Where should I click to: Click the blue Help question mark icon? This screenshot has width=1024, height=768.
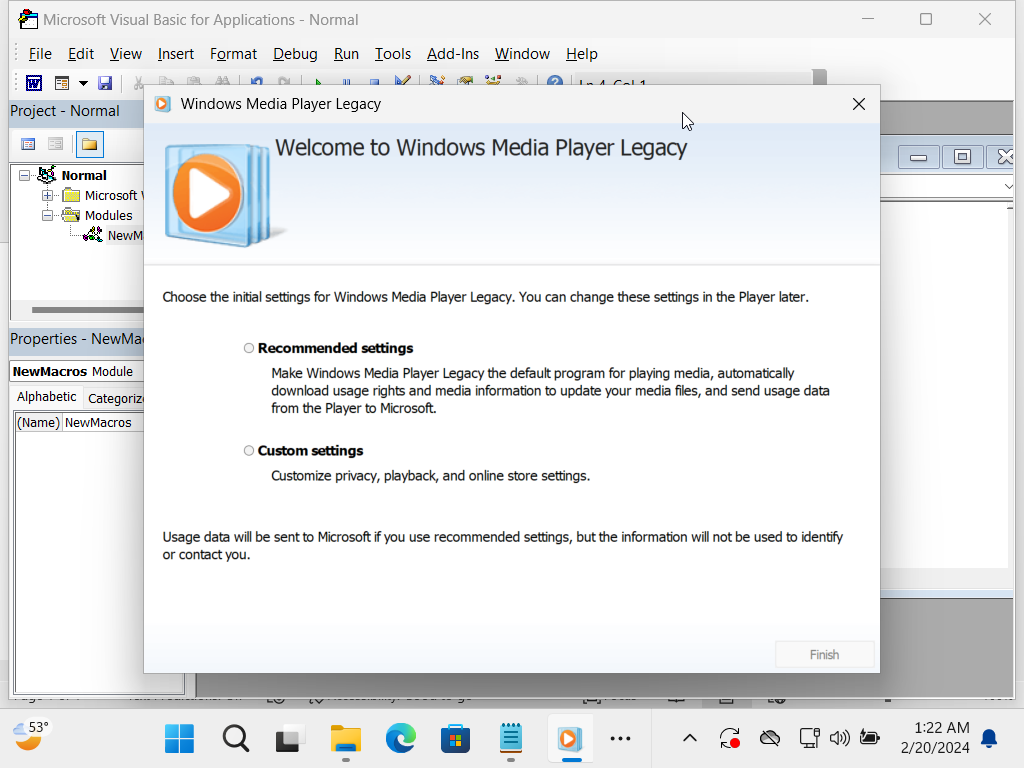[x=554, y=81]
